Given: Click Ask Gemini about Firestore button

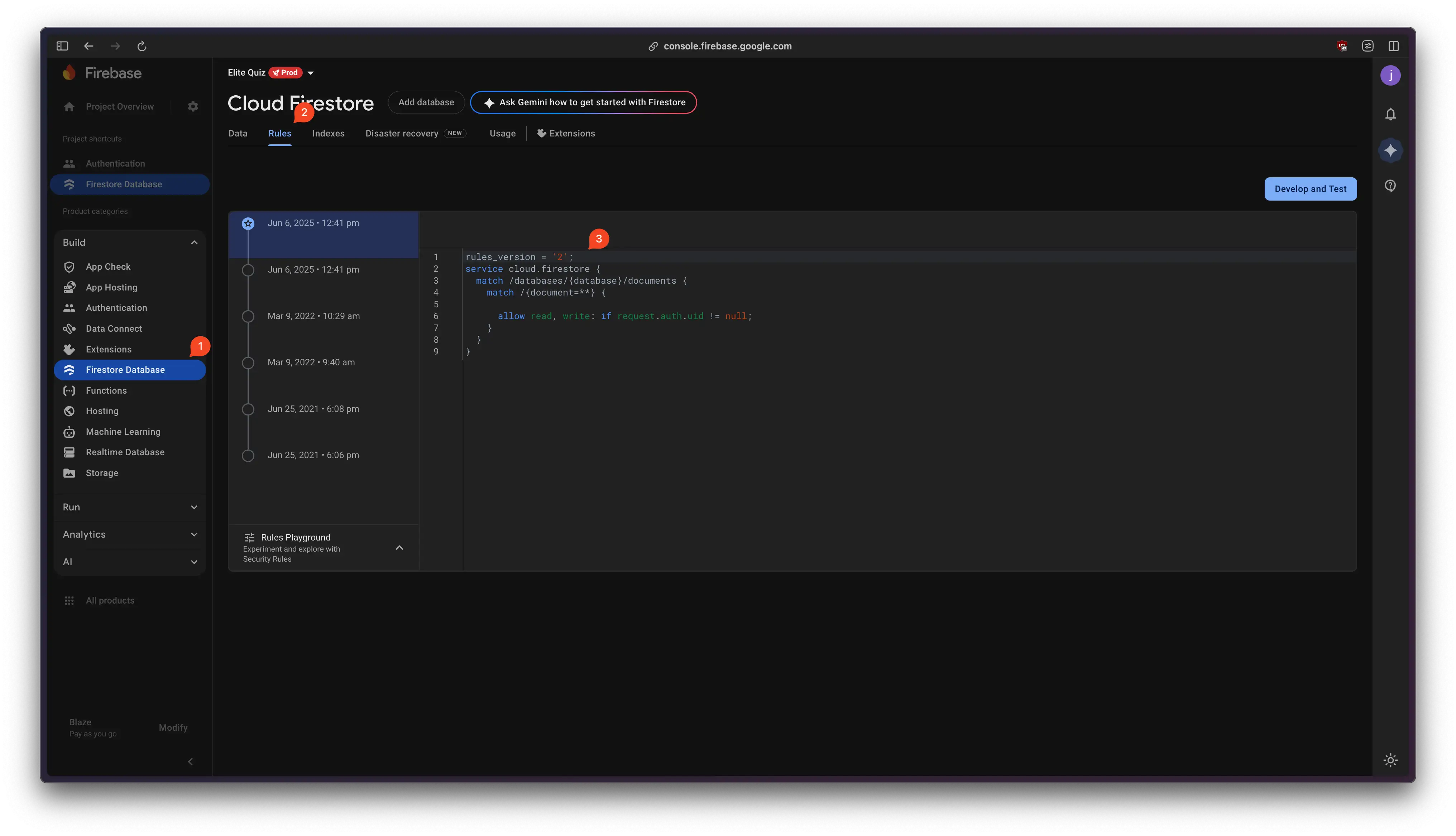Looking at the screenshot, I should [583, 102].
